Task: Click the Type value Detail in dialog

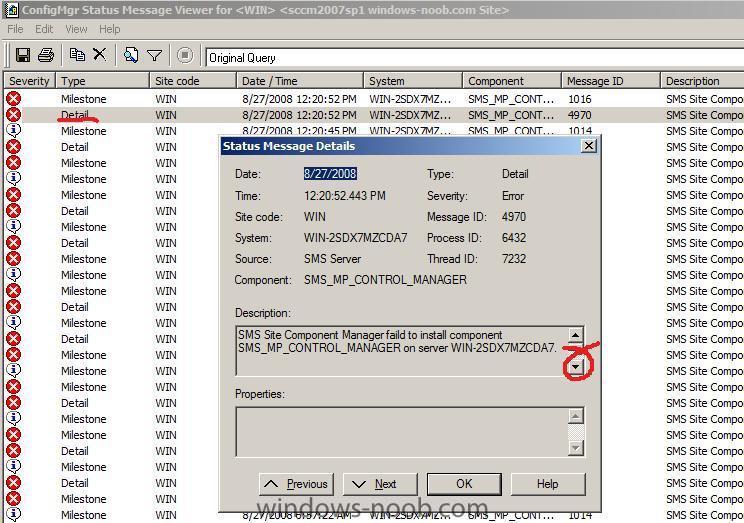Action: tap(515, 174)
